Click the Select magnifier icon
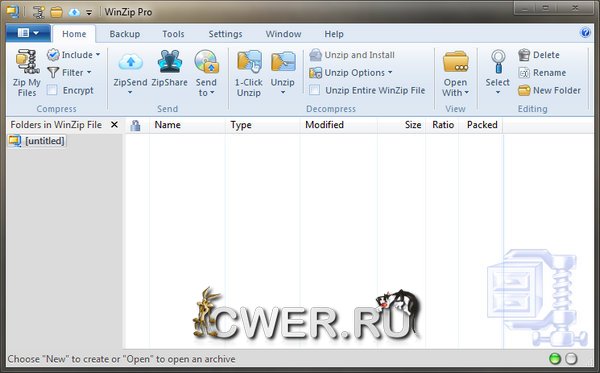The width and height of the screenshot is (600, 373). (x=498, y=62)
